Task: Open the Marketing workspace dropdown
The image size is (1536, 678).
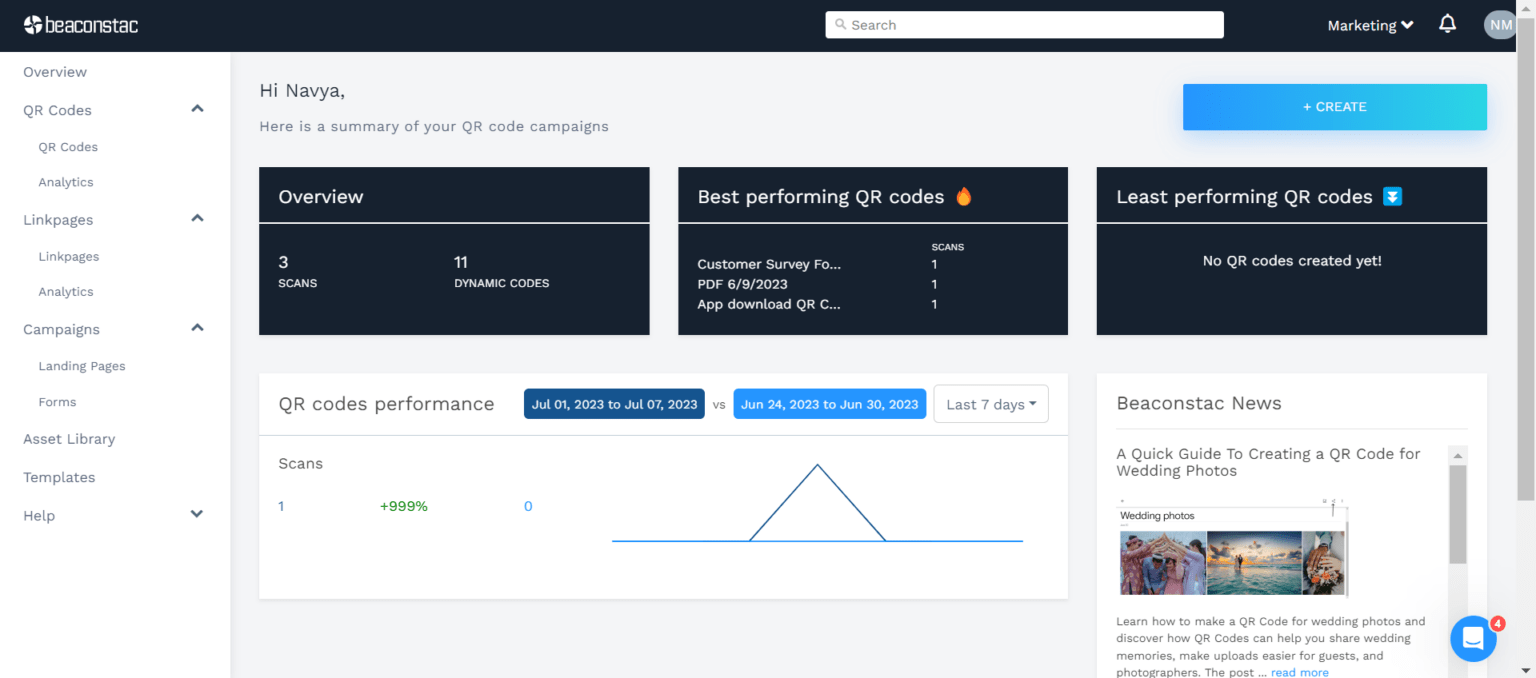Action: (x=1369, y=24)
